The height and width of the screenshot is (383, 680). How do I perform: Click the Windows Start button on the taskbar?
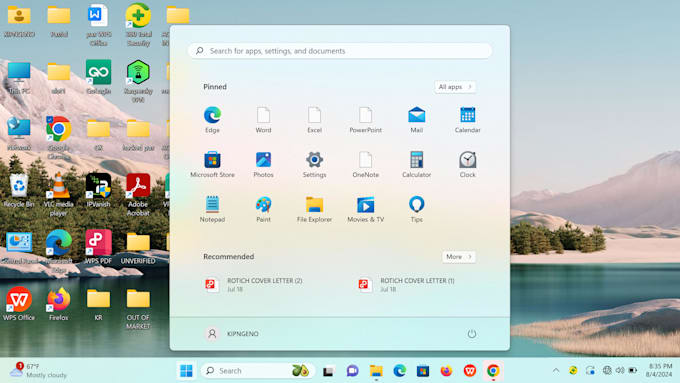click(x=186, y=371)
